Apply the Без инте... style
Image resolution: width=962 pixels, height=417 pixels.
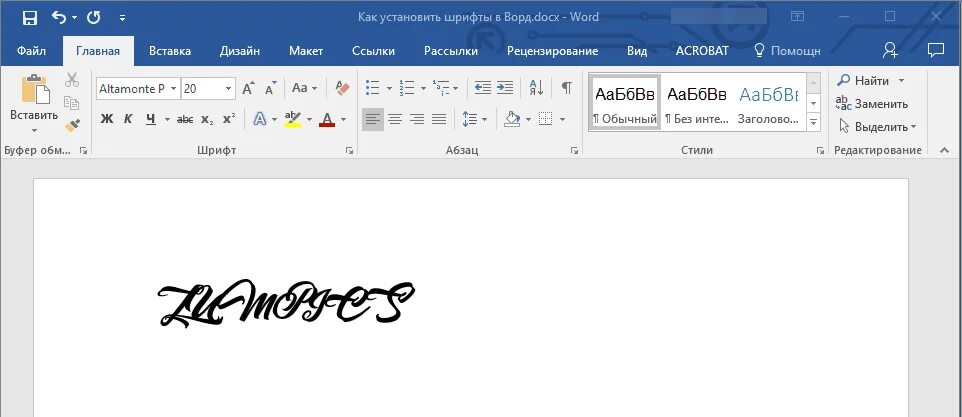click(697, 102)
